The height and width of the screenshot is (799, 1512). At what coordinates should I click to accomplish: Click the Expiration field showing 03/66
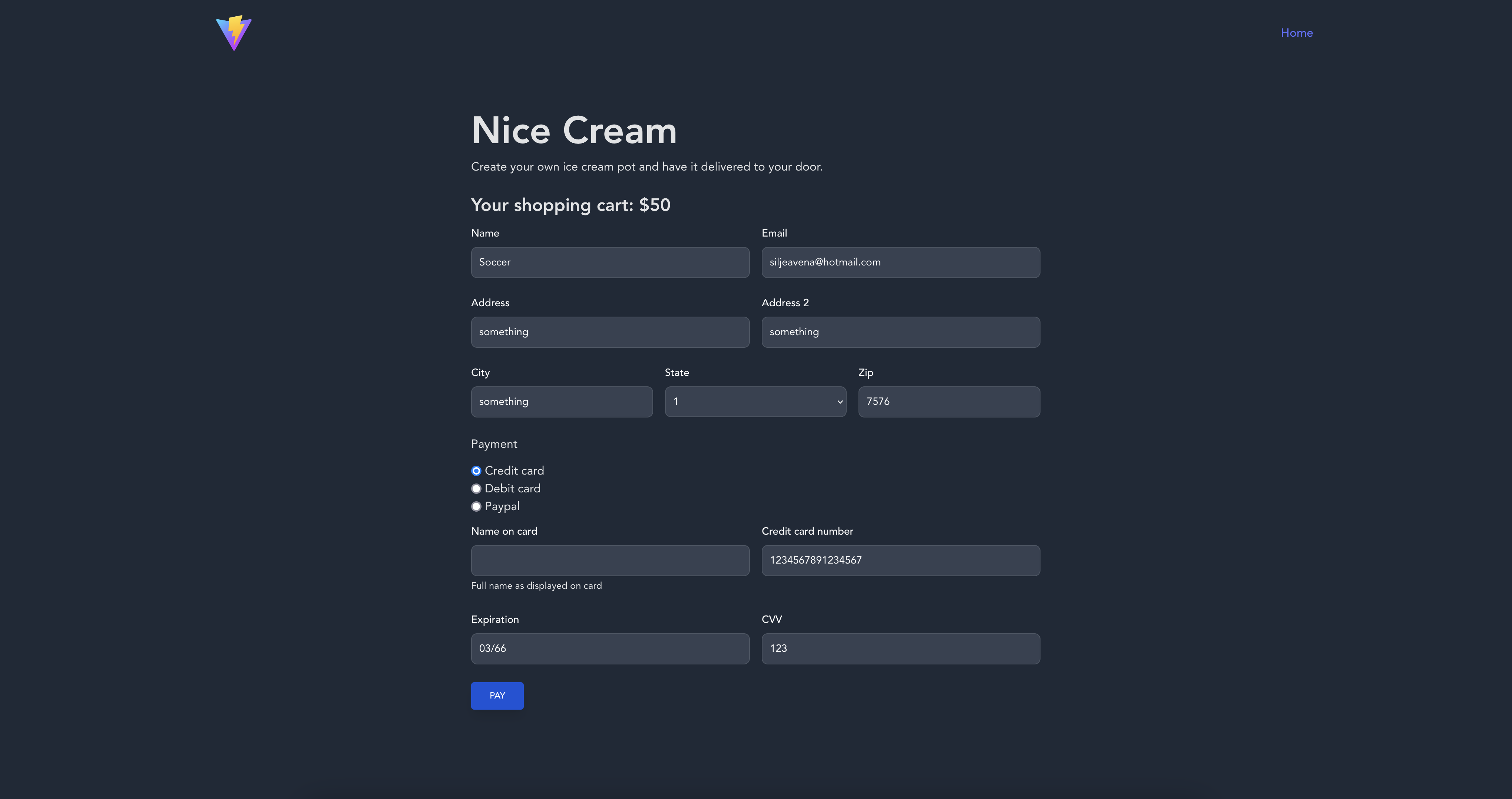tap(609, 649)
